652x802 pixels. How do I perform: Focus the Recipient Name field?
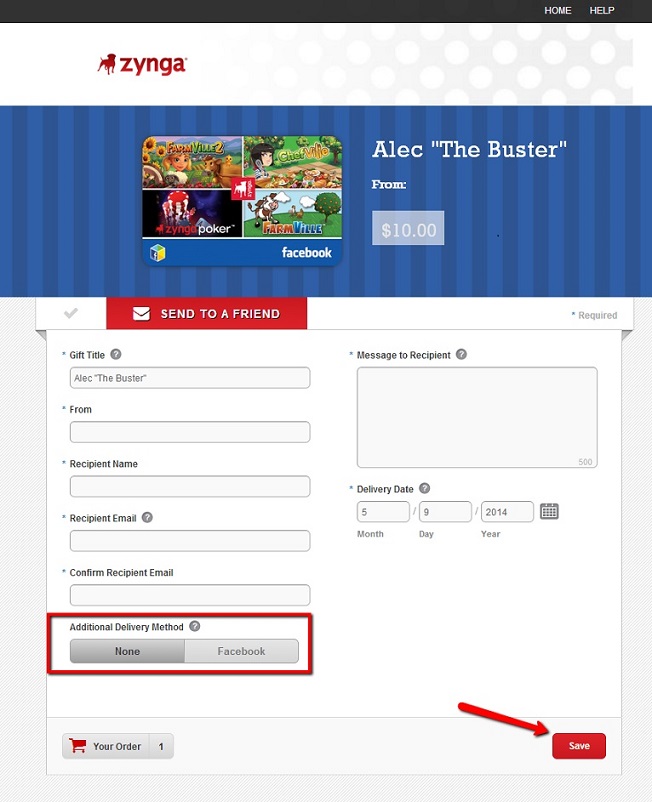click(190, 486)
